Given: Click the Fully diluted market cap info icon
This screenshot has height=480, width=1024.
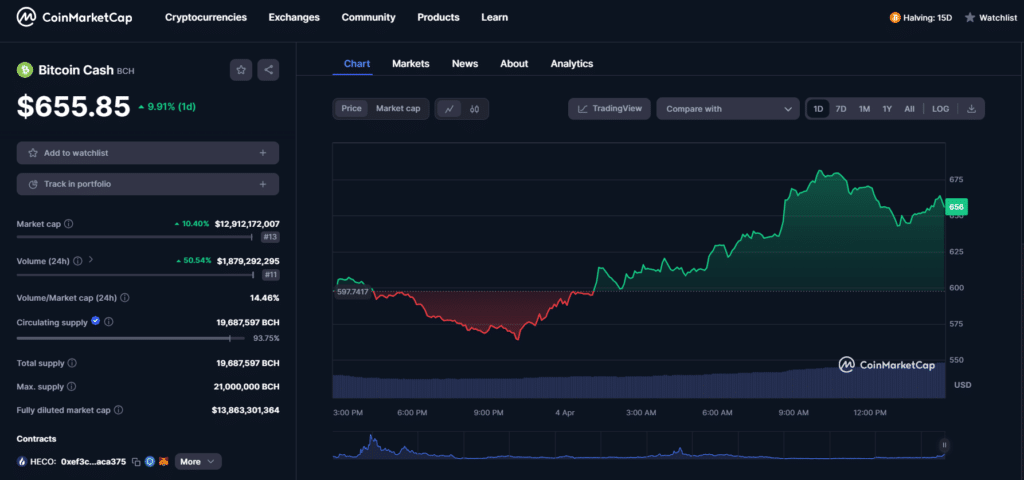Looking at the screenshot, I should 119,410.
